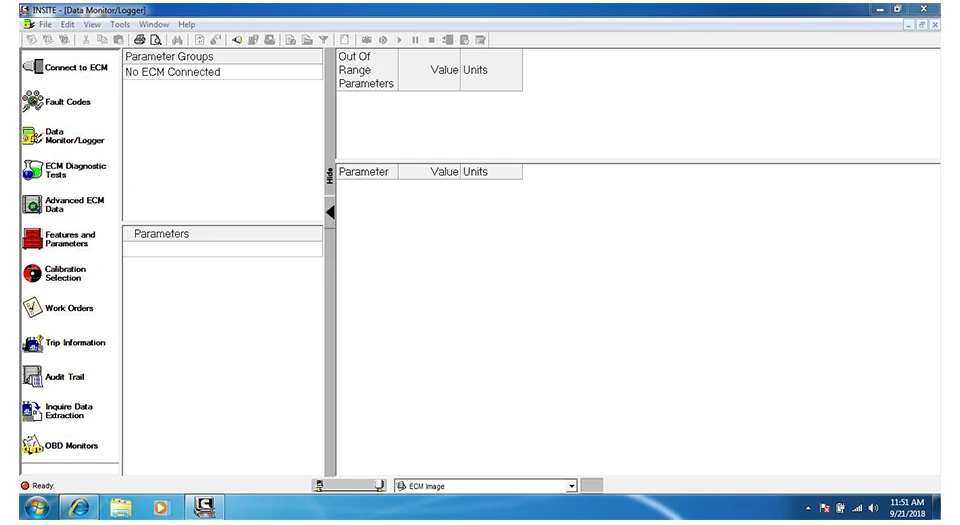The image size is (960, 525).
Task: Open the View menu
Action: tap(92, 24)
